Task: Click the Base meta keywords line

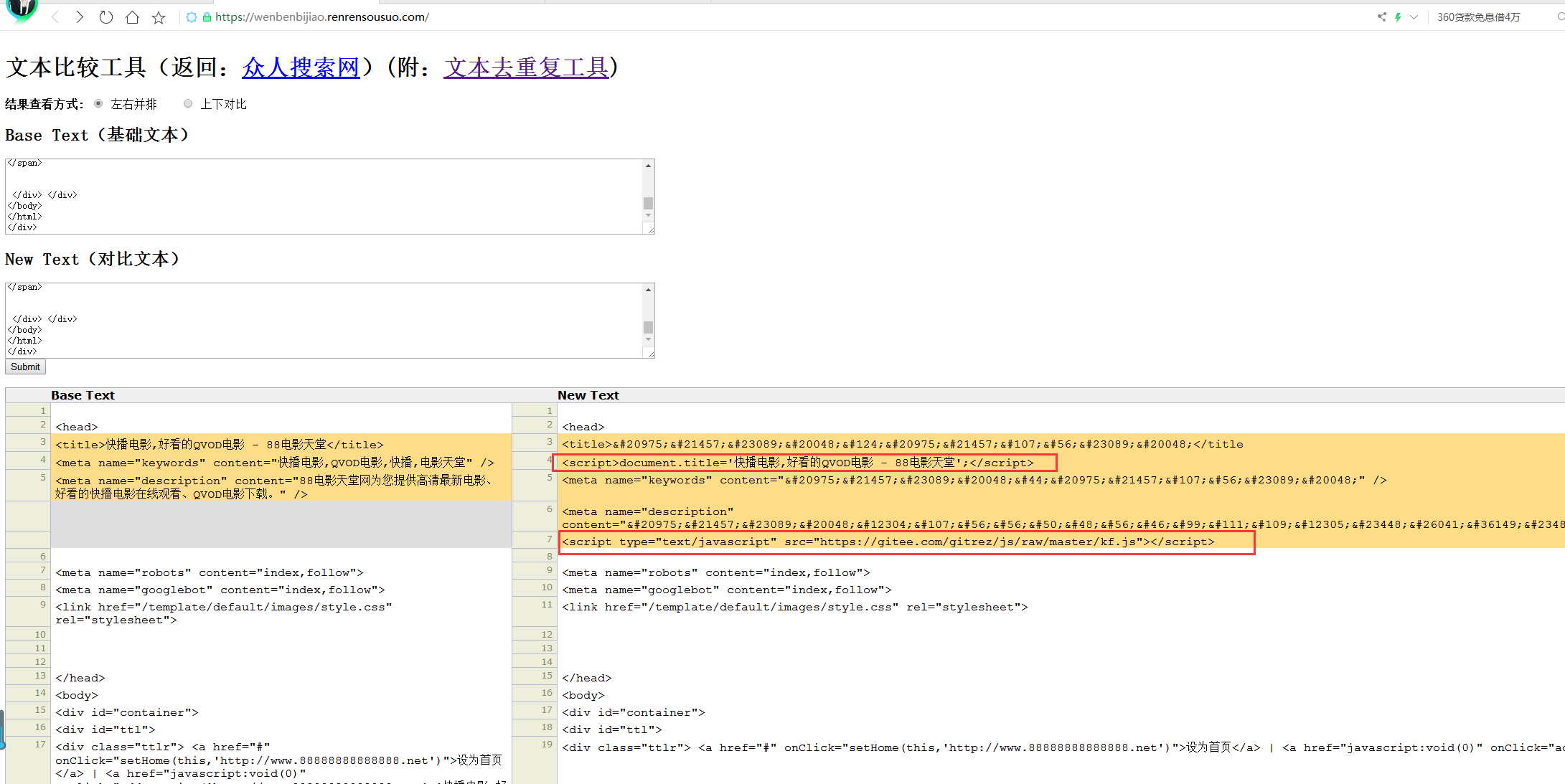Action: (275, 463)
